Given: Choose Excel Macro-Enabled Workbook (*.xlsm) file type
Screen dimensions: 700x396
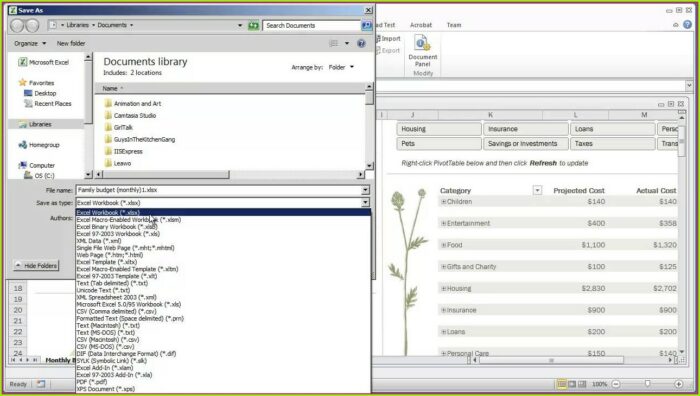Looking at the screenshot, I should click(x=223, y=220).
